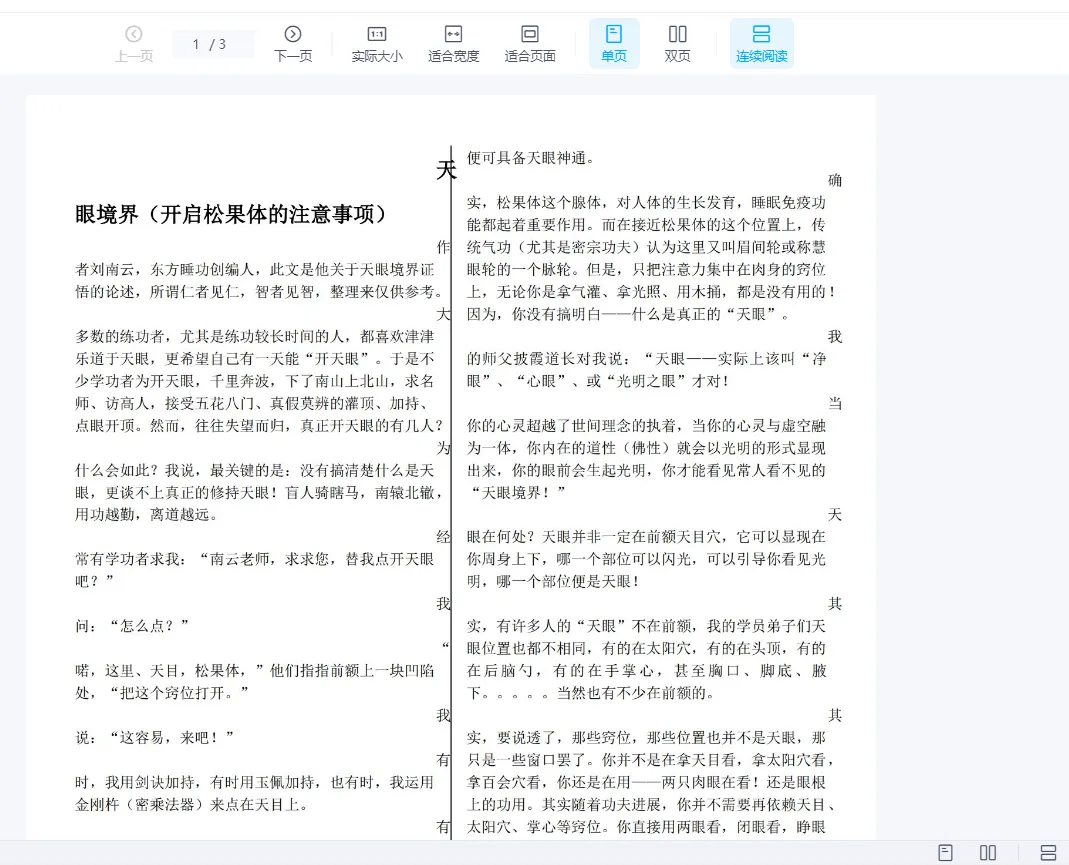Click the document title about 松果体

(231, 214)
